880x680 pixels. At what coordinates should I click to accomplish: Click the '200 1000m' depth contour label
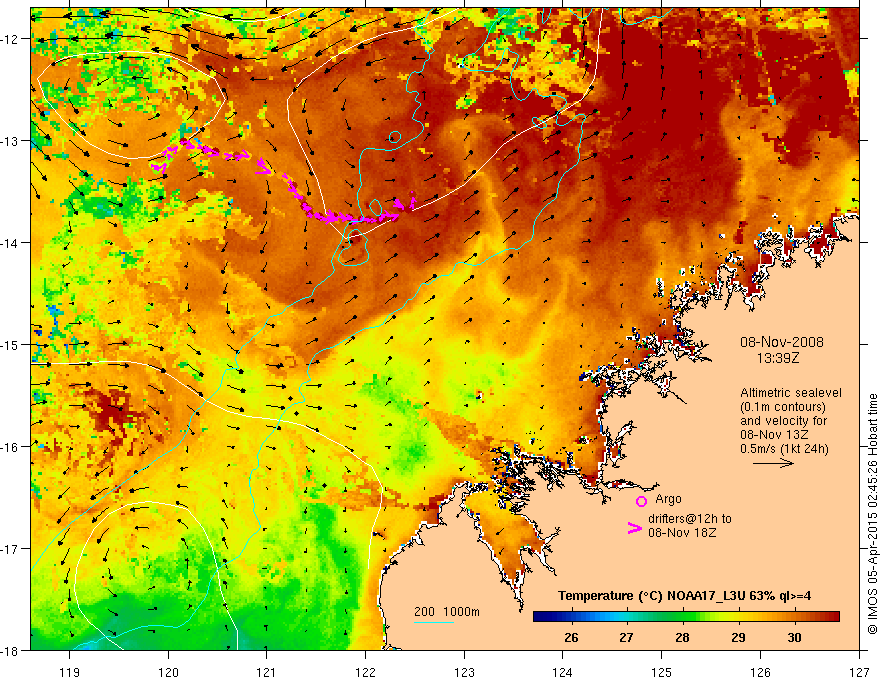click(447, 612)
